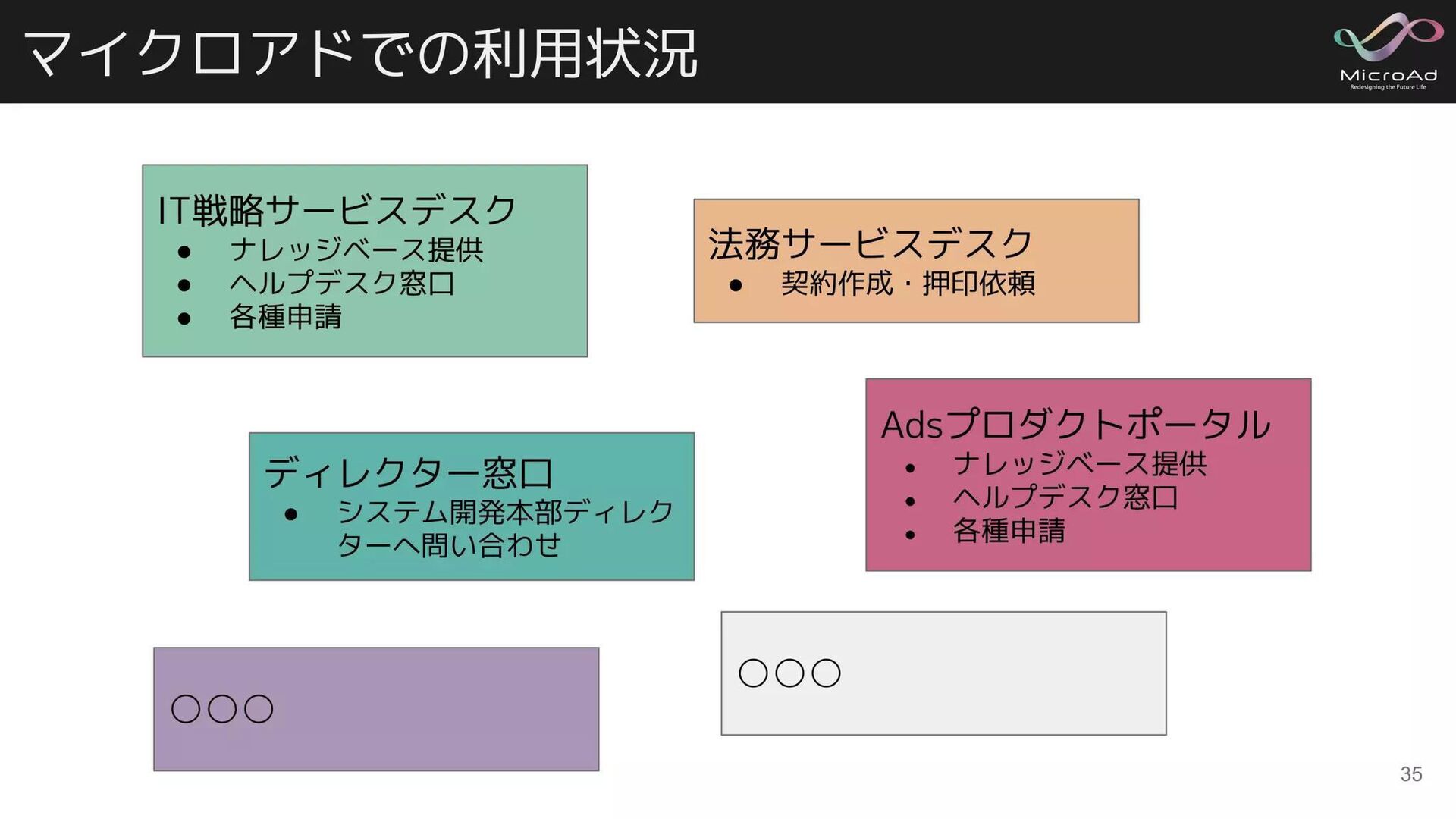Image resolution: width=1456 pixels, height=819 pixels.
Task: Click the MicroAd infinity loop logo
Action: pos(1387,38)
